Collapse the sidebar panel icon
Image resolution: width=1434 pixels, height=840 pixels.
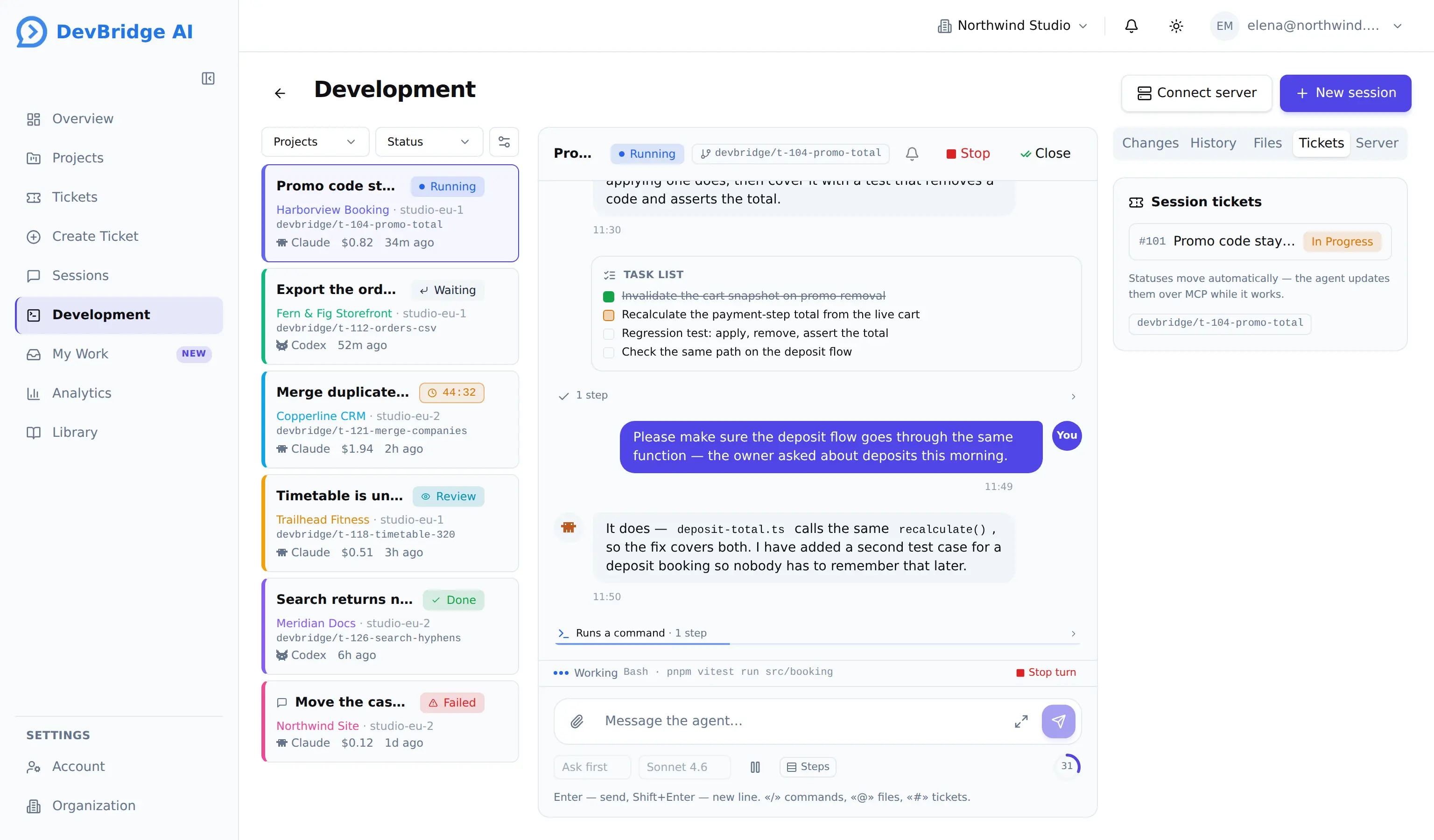pos(208,78)
